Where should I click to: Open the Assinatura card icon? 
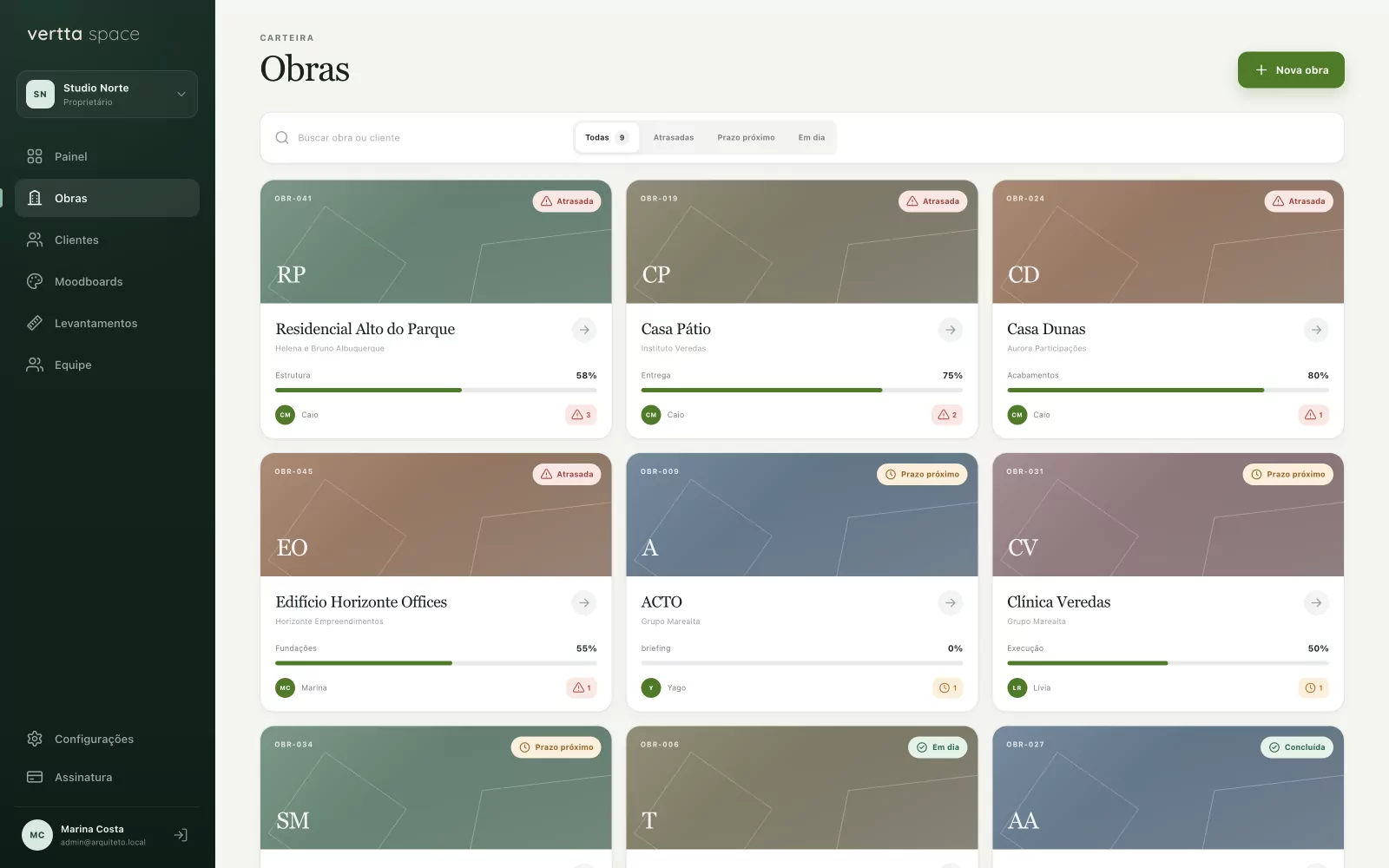[x=35, y=777]
